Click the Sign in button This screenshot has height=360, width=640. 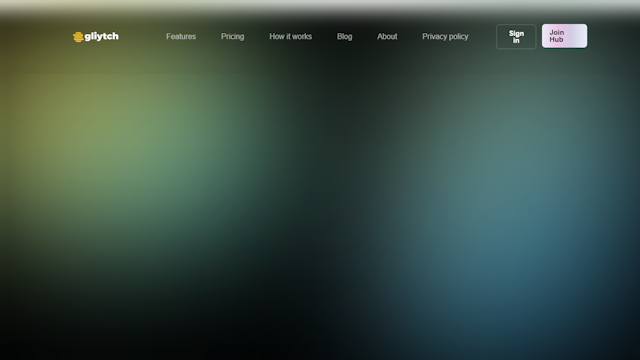[x=516, y=36]
